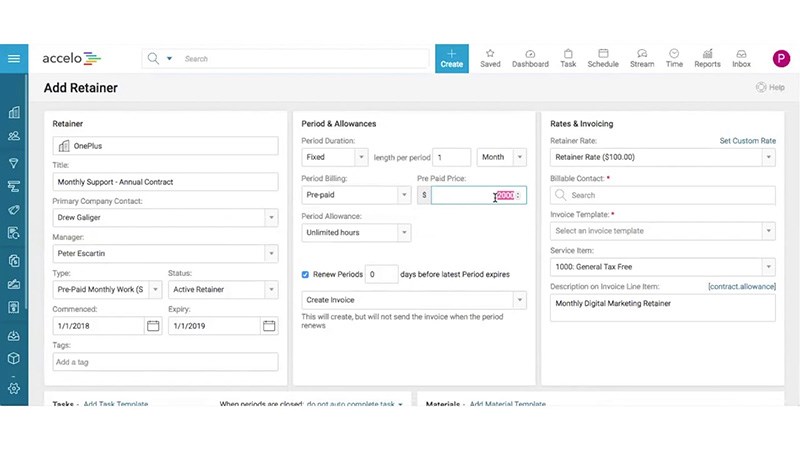Open Sales from sidebar funnel icon
This screenshot has width=800, height=450.
pyautogui.click(x=14, y=163)
